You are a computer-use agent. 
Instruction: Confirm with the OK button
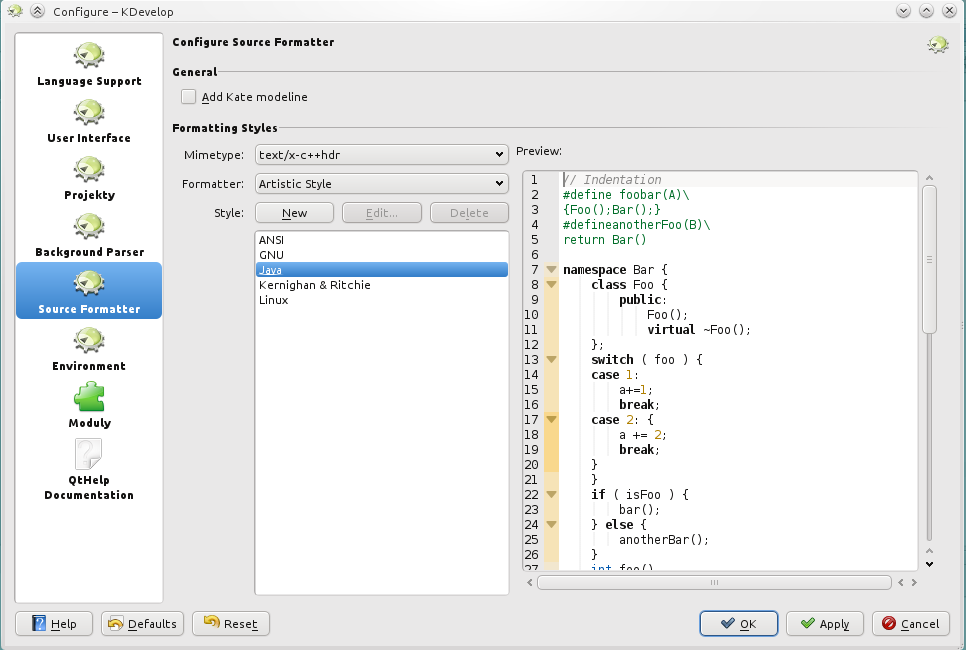[739, 624]
